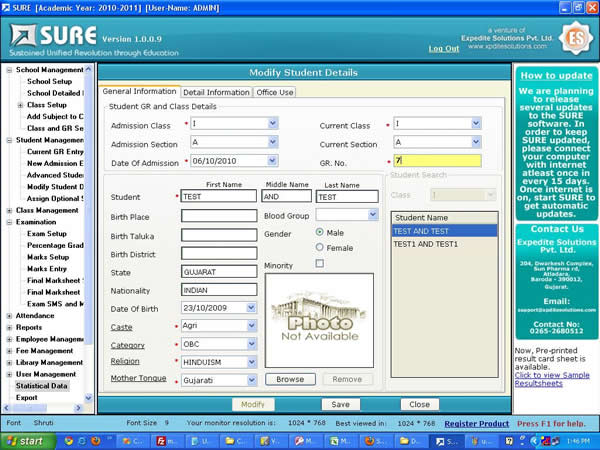This screenshot has width=600, height=450.
Task: Click the ES Expedite Solutions emblem
Action: coord(576,38)
